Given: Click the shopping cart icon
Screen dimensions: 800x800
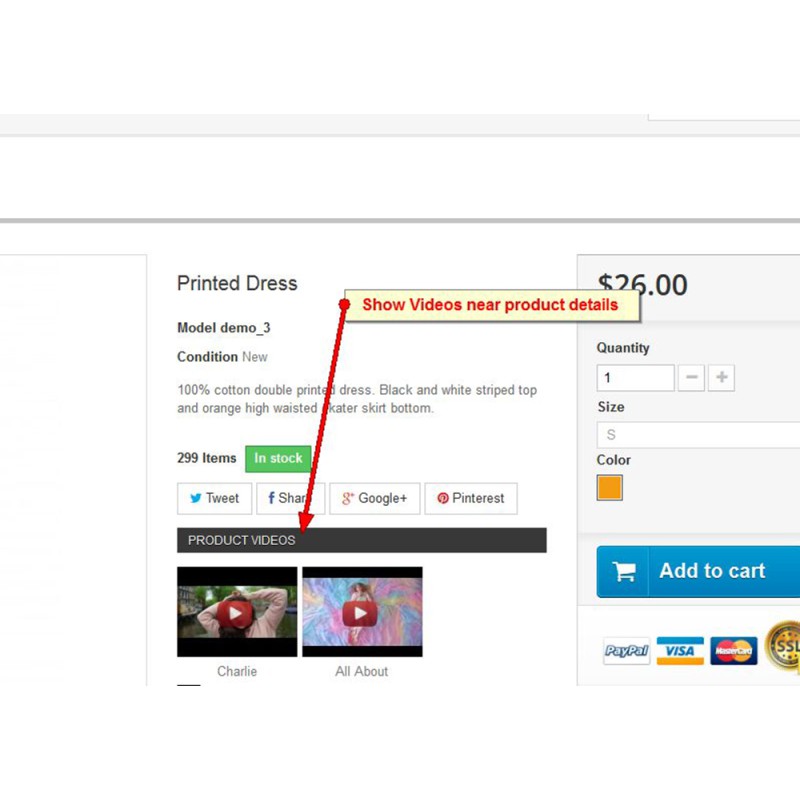Looking at the screenshot, I should [x=624, y=571].
